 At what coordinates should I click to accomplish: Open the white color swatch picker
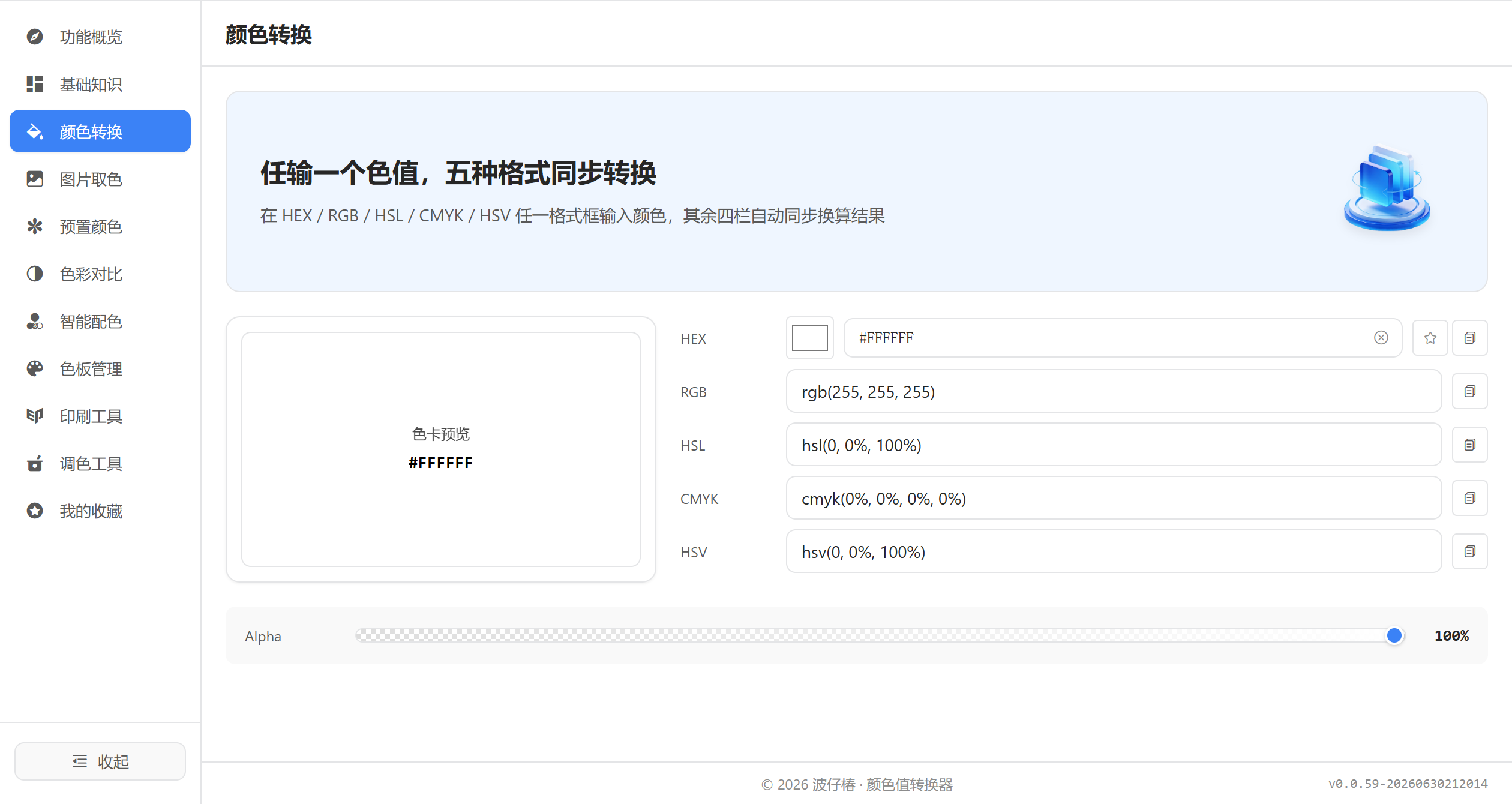809,338
